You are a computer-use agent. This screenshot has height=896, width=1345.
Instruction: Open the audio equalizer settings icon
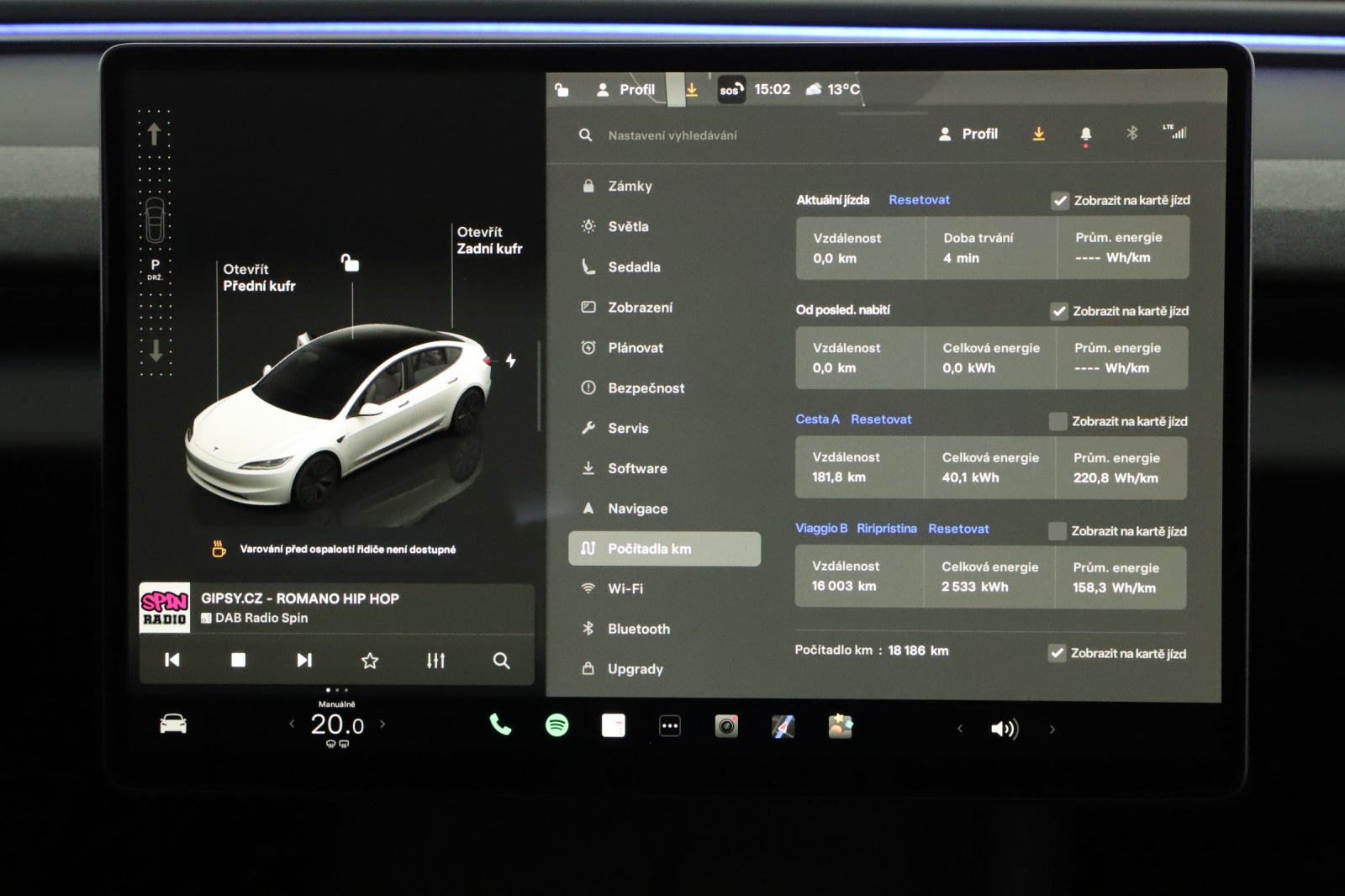pyautogui.click(x=435, y=661)
